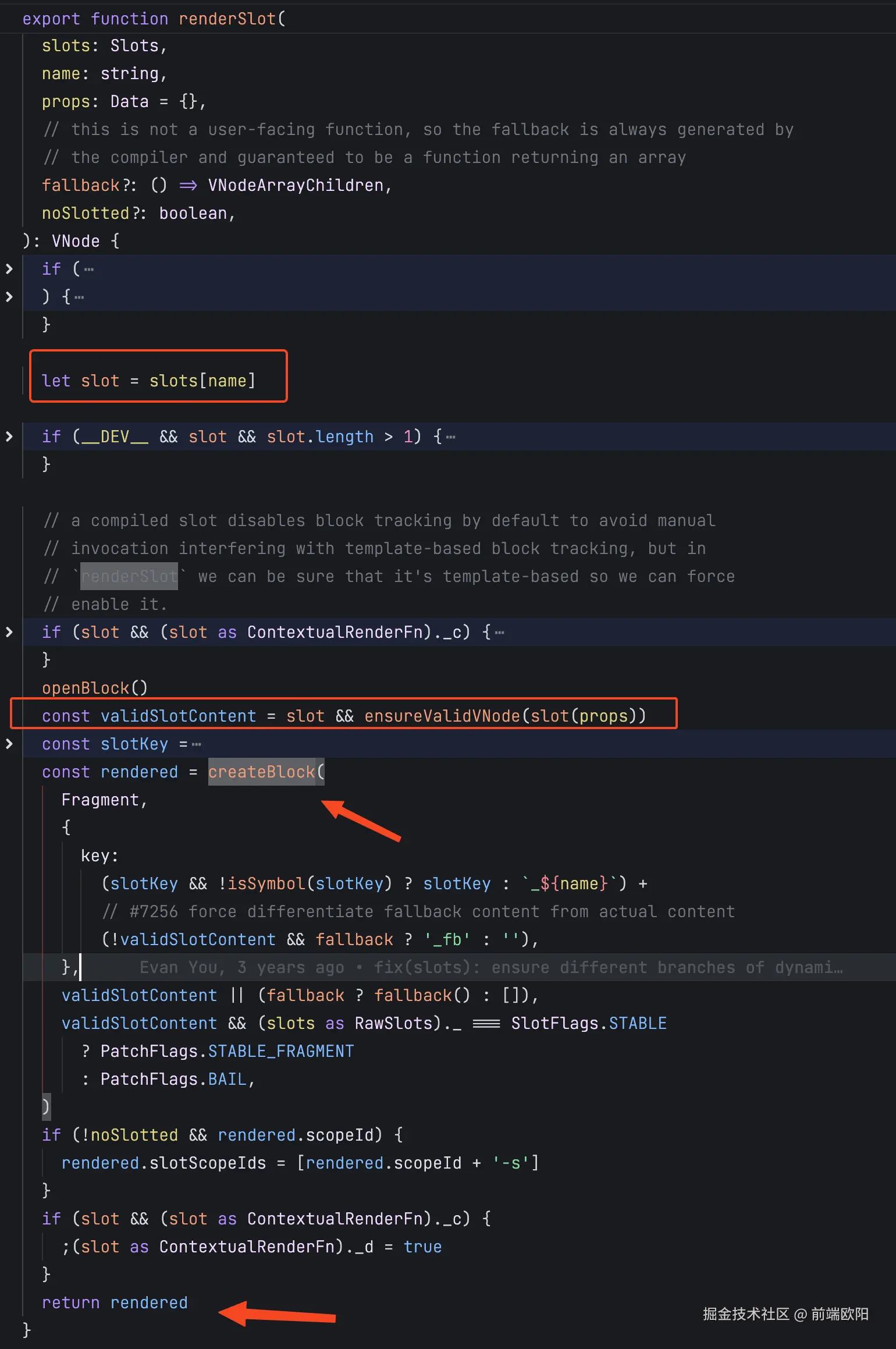Click "#7256 force differentiate" comment line
Image resolution: width=896 pixels, height=1349 pixels.
(418, 911)
